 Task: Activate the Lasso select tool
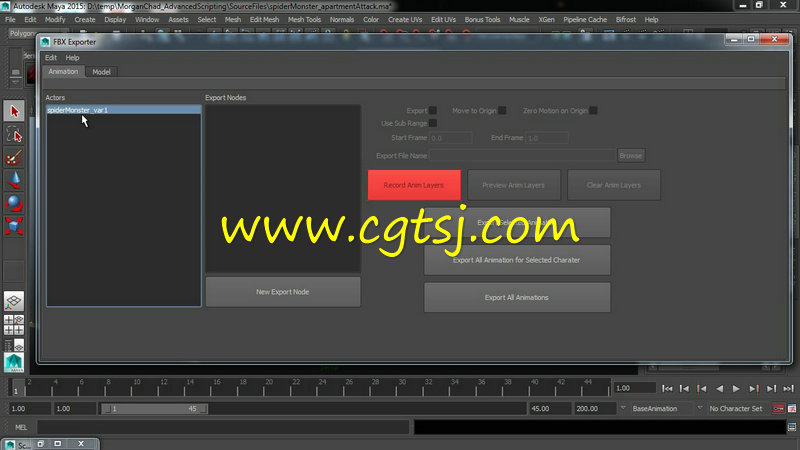click(x=14, y=135)
